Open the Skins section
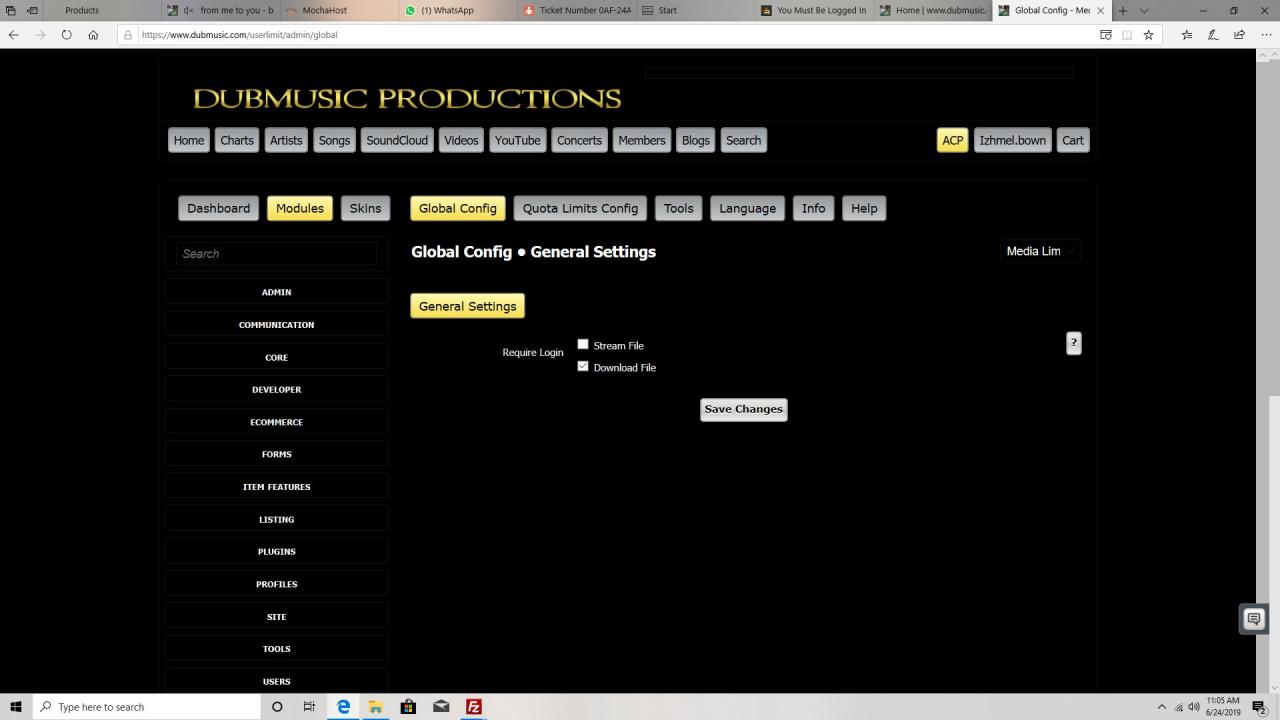This screenshot has height=720, width=1280. coord(365,208)
